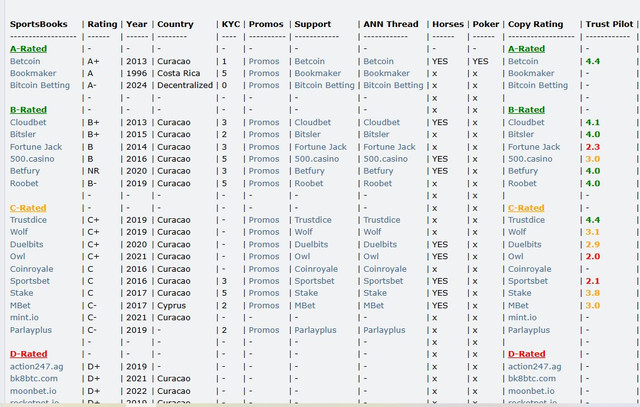Open Promos link in Cloudbet row
Image resolution: width=640 pixels, height=407 pixels.
click(x=264, y=122)
